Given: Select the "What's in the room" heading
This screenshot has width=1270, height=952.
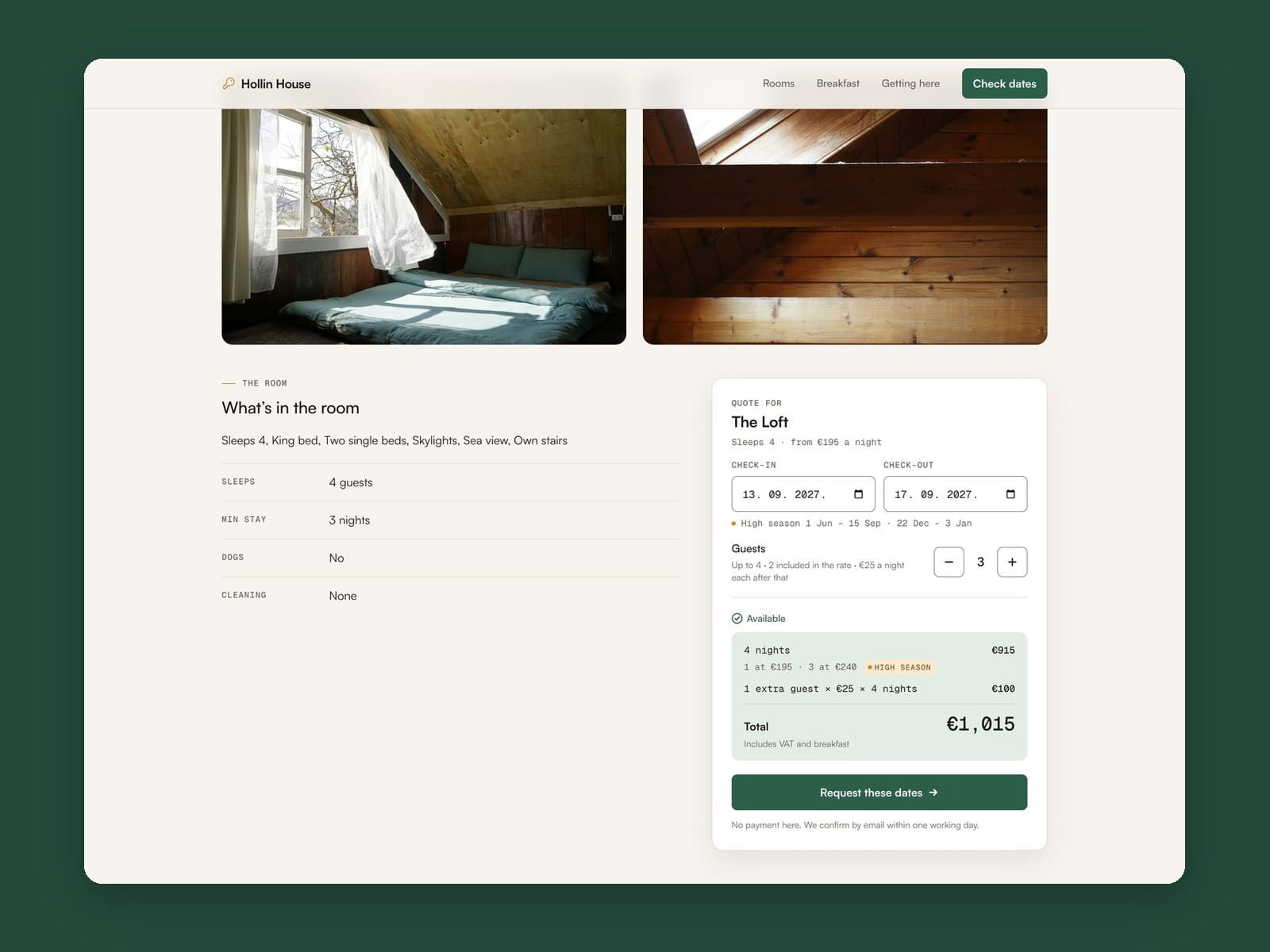Looking at the screenshot, I should [x=291, y=408].
